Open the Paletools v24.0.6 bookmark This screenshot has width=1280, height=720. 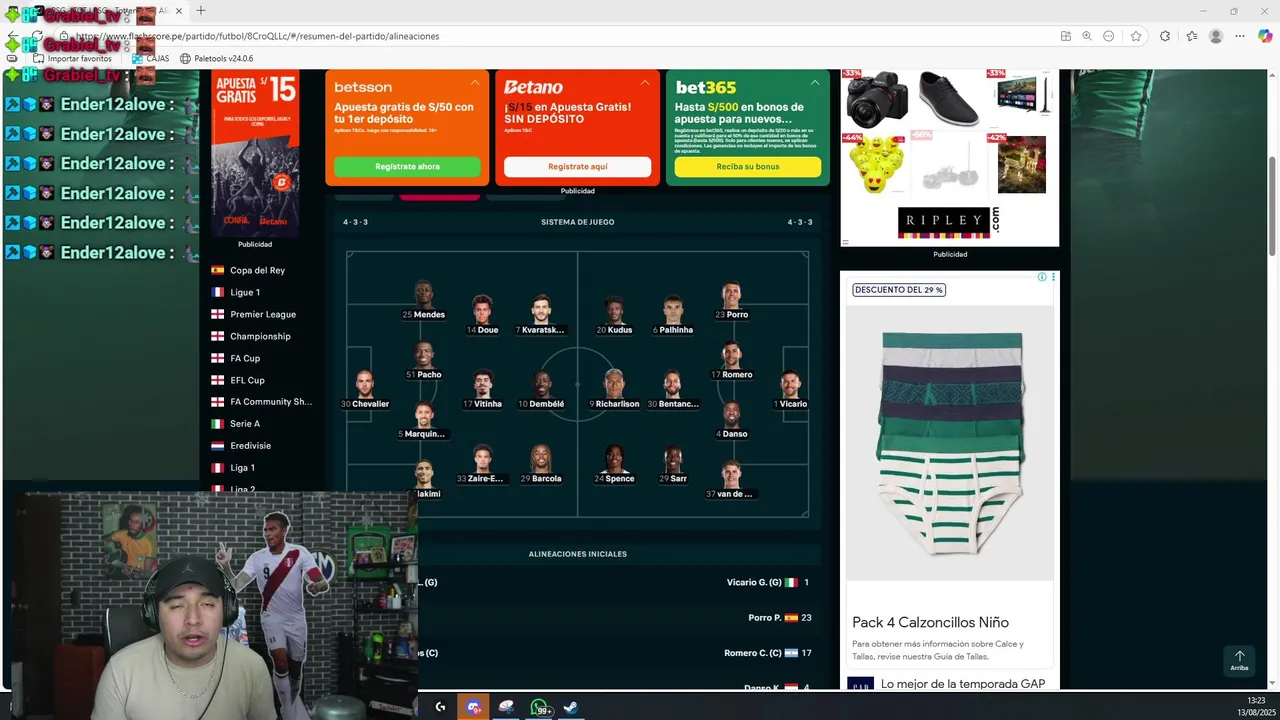point(217,59)
